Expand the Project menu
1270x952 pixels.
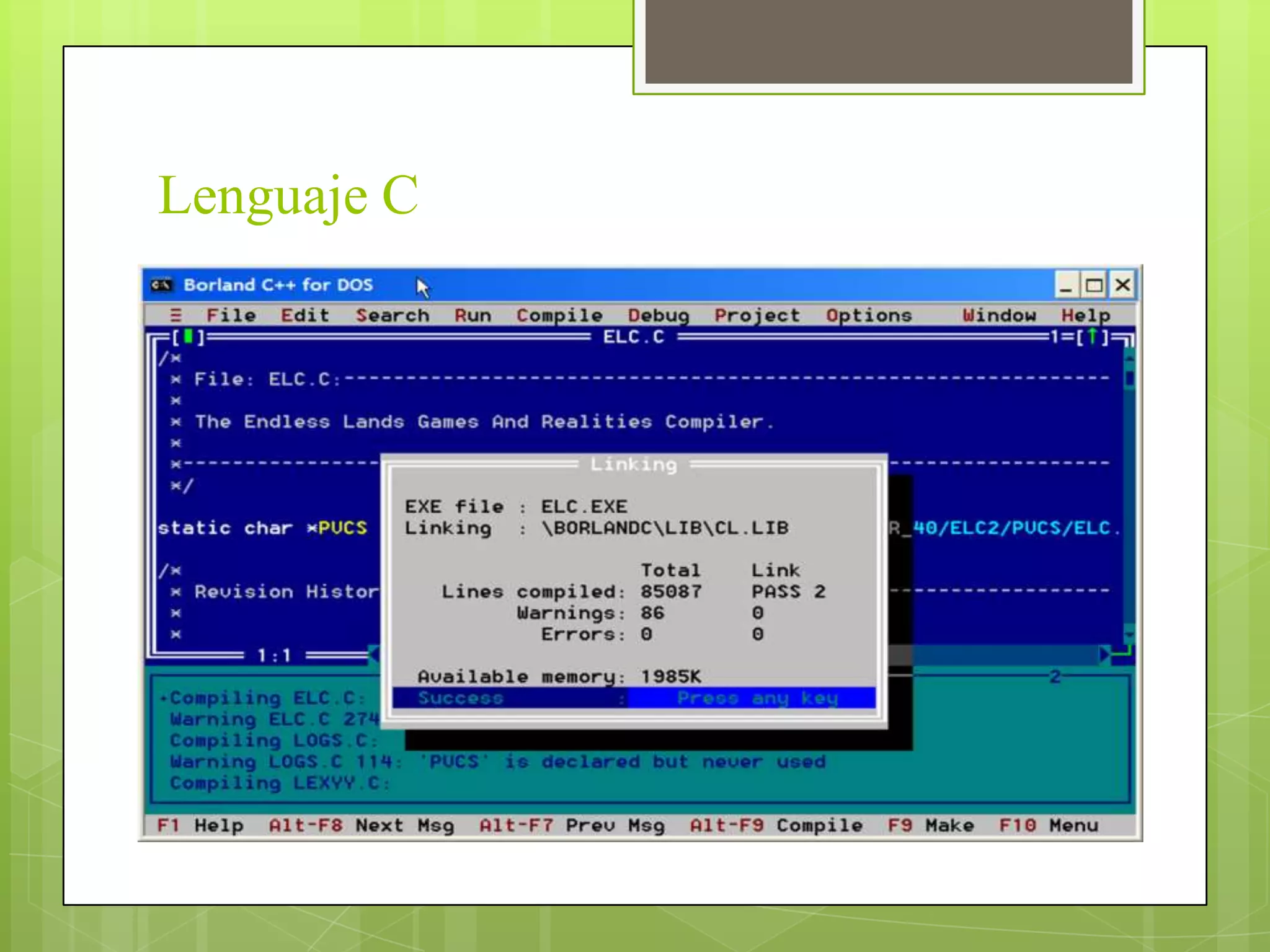coord(757,315)
